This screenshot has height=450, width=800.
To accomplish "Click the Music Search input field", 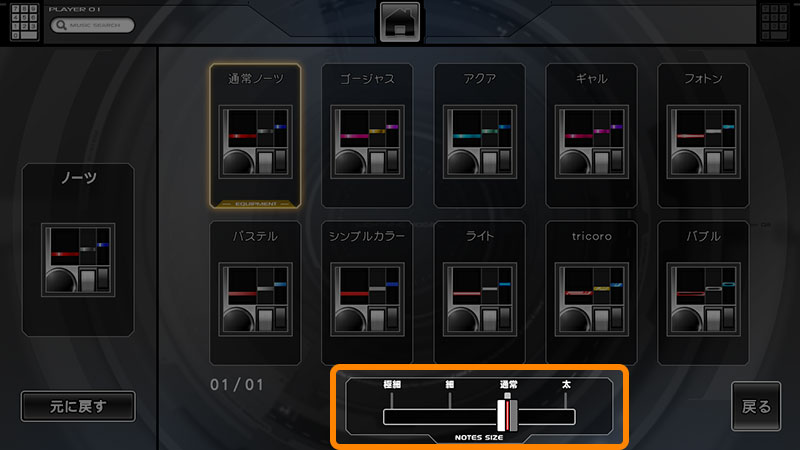I will [92, 25].
